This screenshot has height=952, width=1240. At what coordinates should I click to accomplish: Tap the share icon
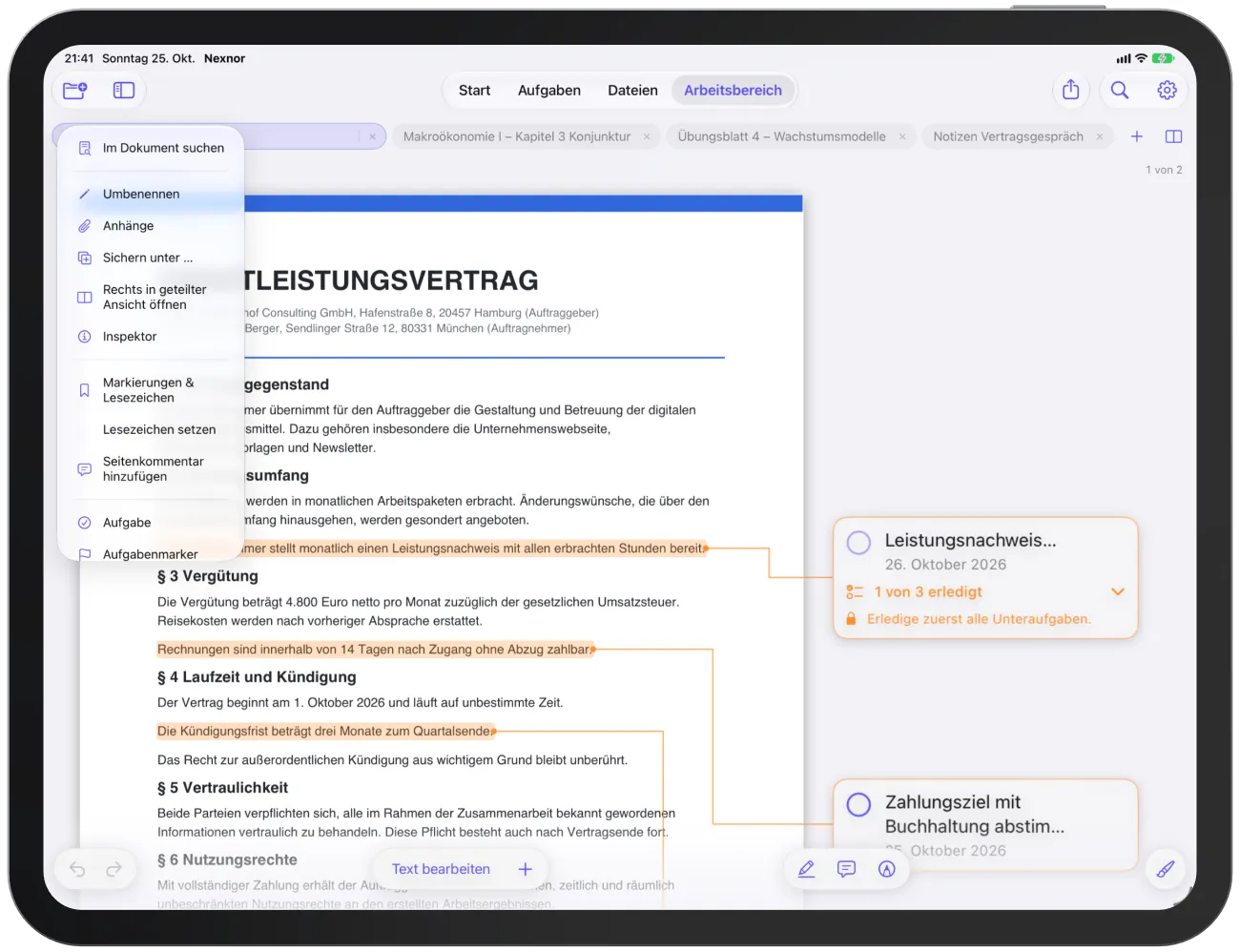click(1071, 90)
